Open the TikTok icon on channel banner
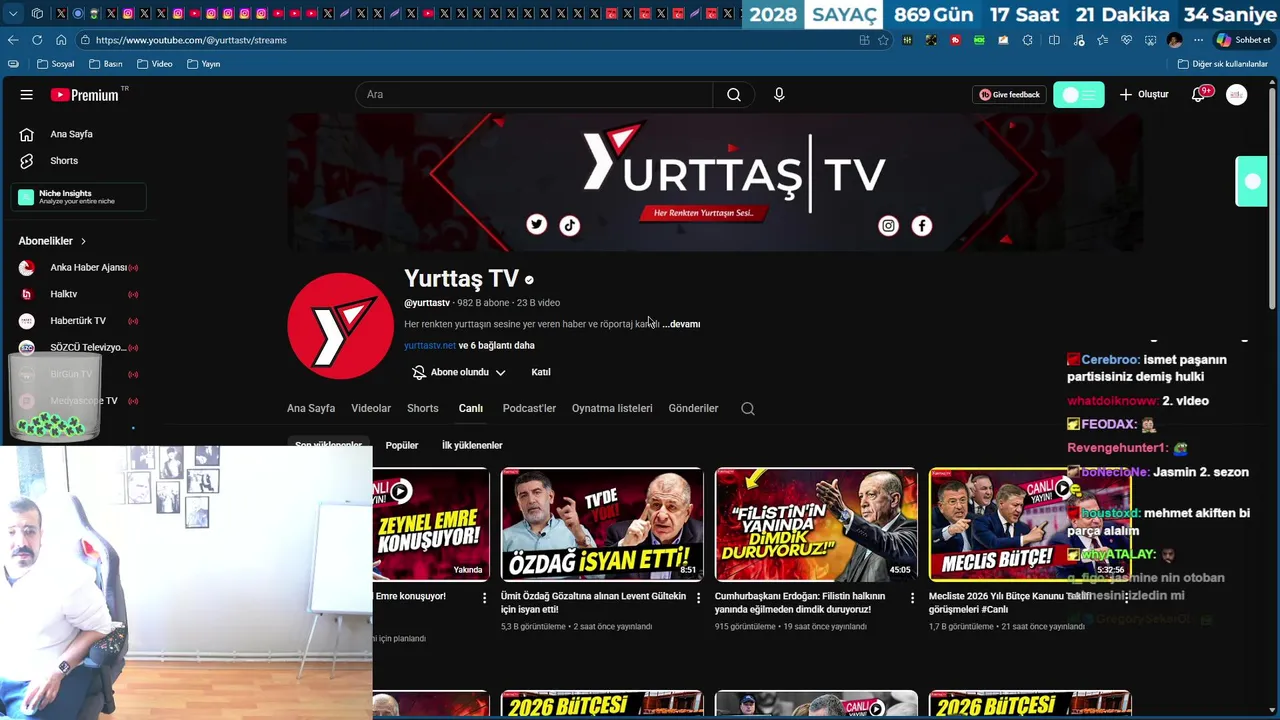Image resolution: width=1280 pixels, height=720 pixels. coord(570,225)
